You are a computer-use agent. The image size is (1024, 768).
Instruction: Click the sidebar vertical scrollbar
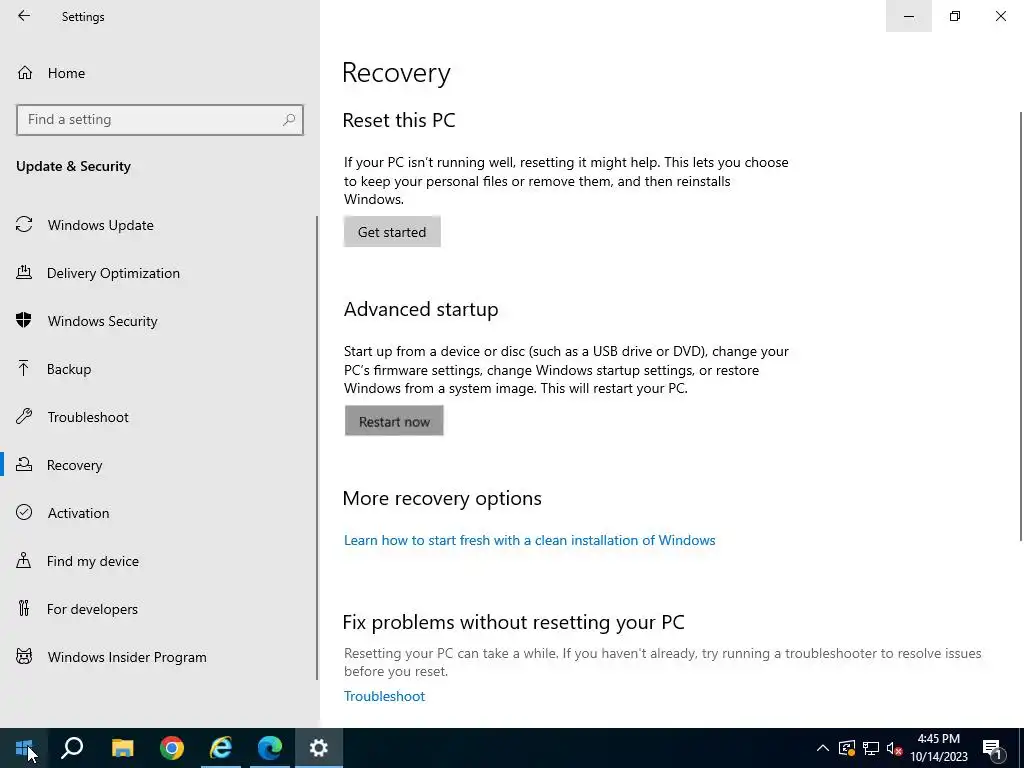pos(317,447)
